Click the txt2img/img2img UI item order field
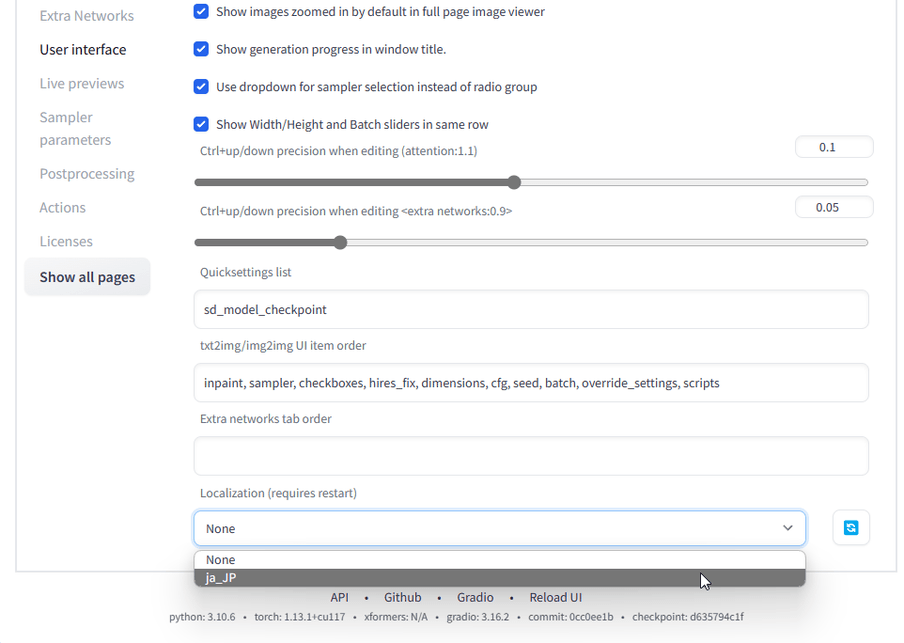Viewport: 904px width, 643px height. tap(531, 383)
